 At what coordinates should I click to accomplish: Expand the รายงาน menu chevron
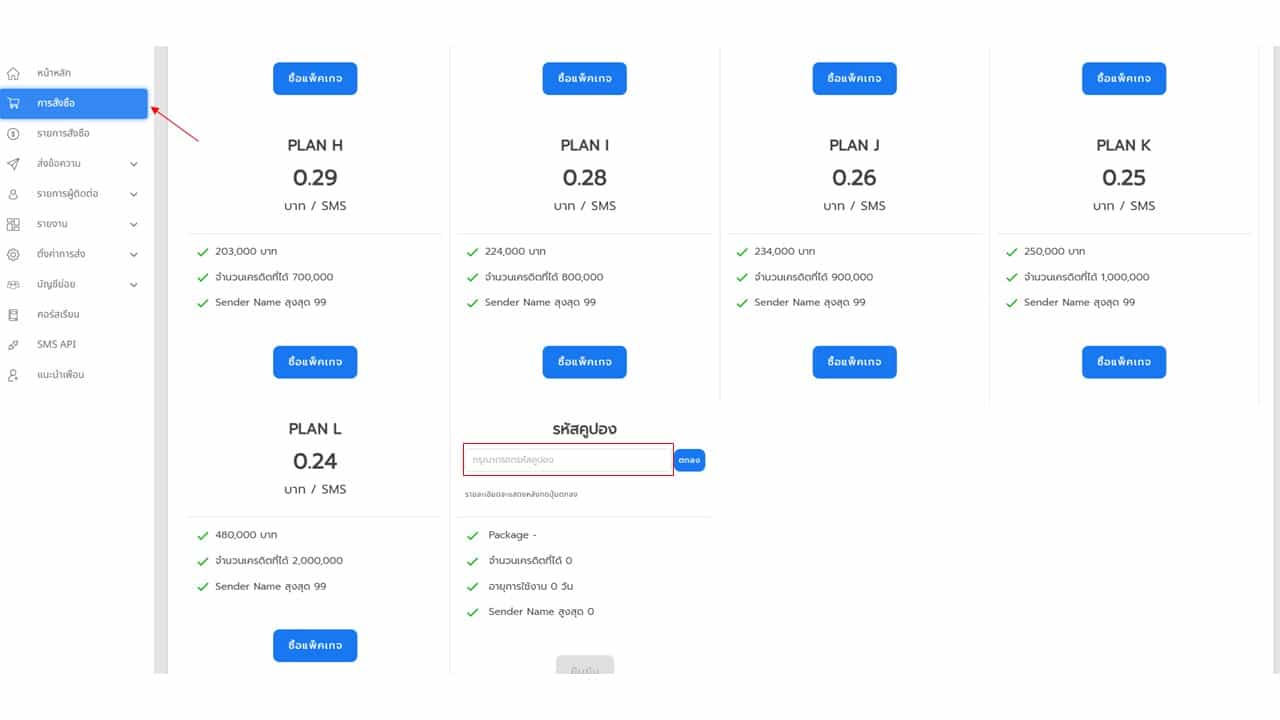[134, 224]
